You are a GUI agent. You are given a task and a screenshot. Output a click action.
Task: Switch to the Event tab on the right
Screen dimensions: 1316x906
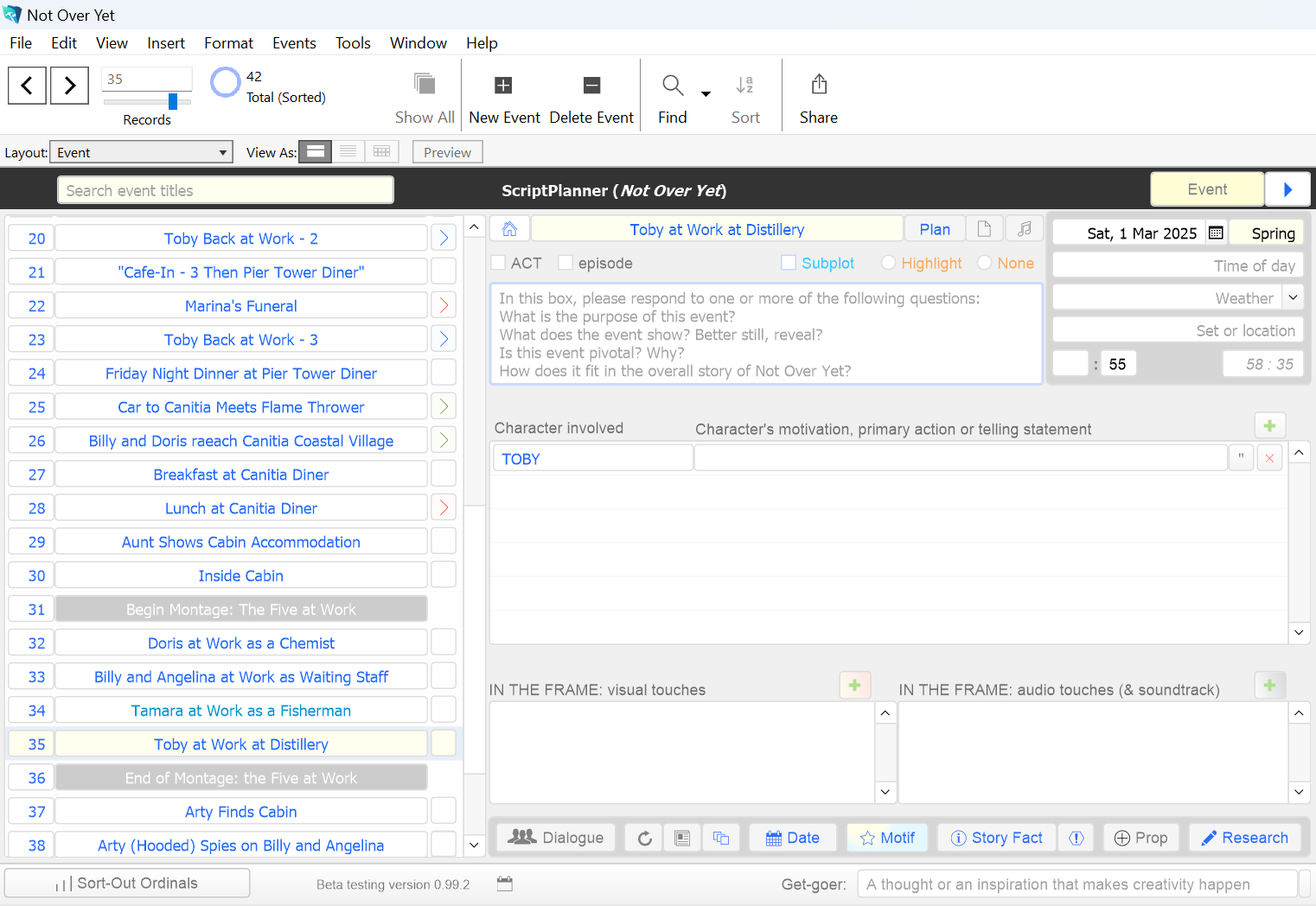[x=1206, y=188]
